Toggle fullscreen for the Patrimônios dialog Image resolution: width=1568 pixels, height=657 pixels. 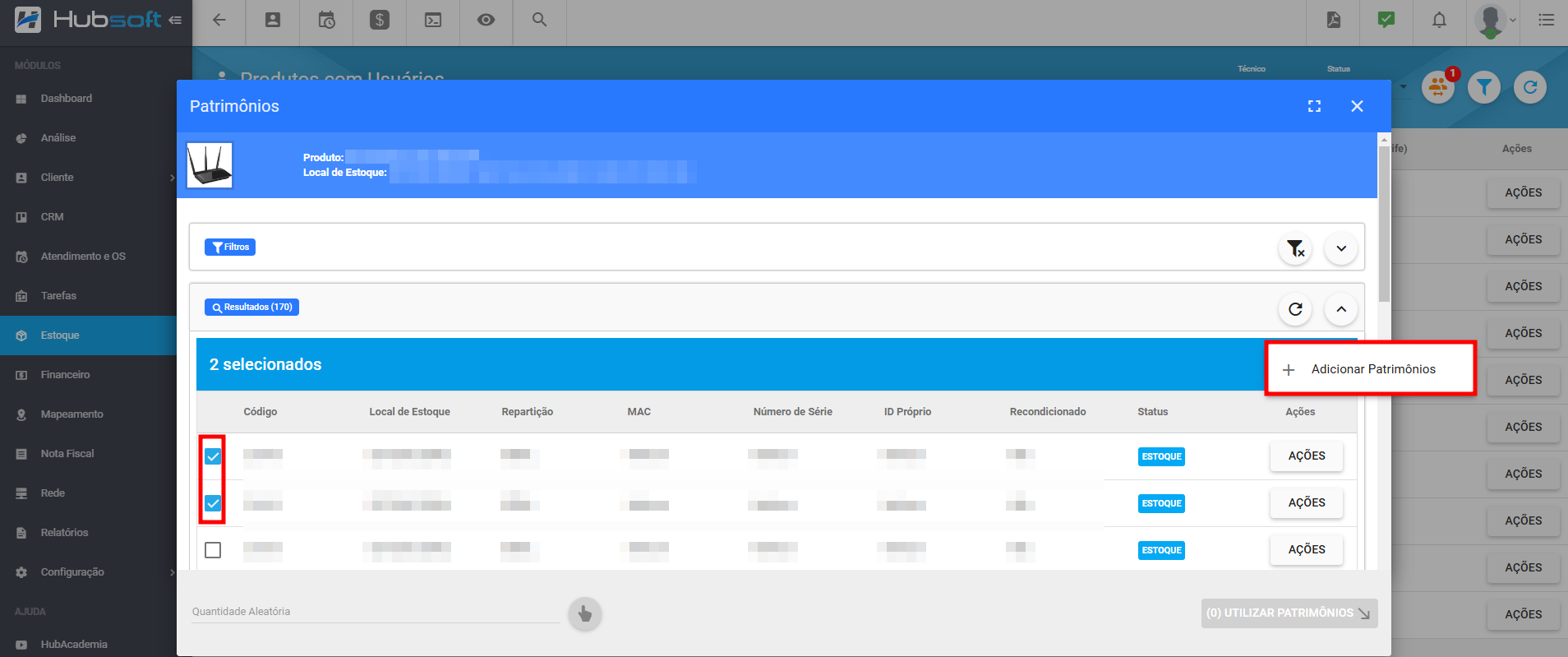pos(1314,106)
